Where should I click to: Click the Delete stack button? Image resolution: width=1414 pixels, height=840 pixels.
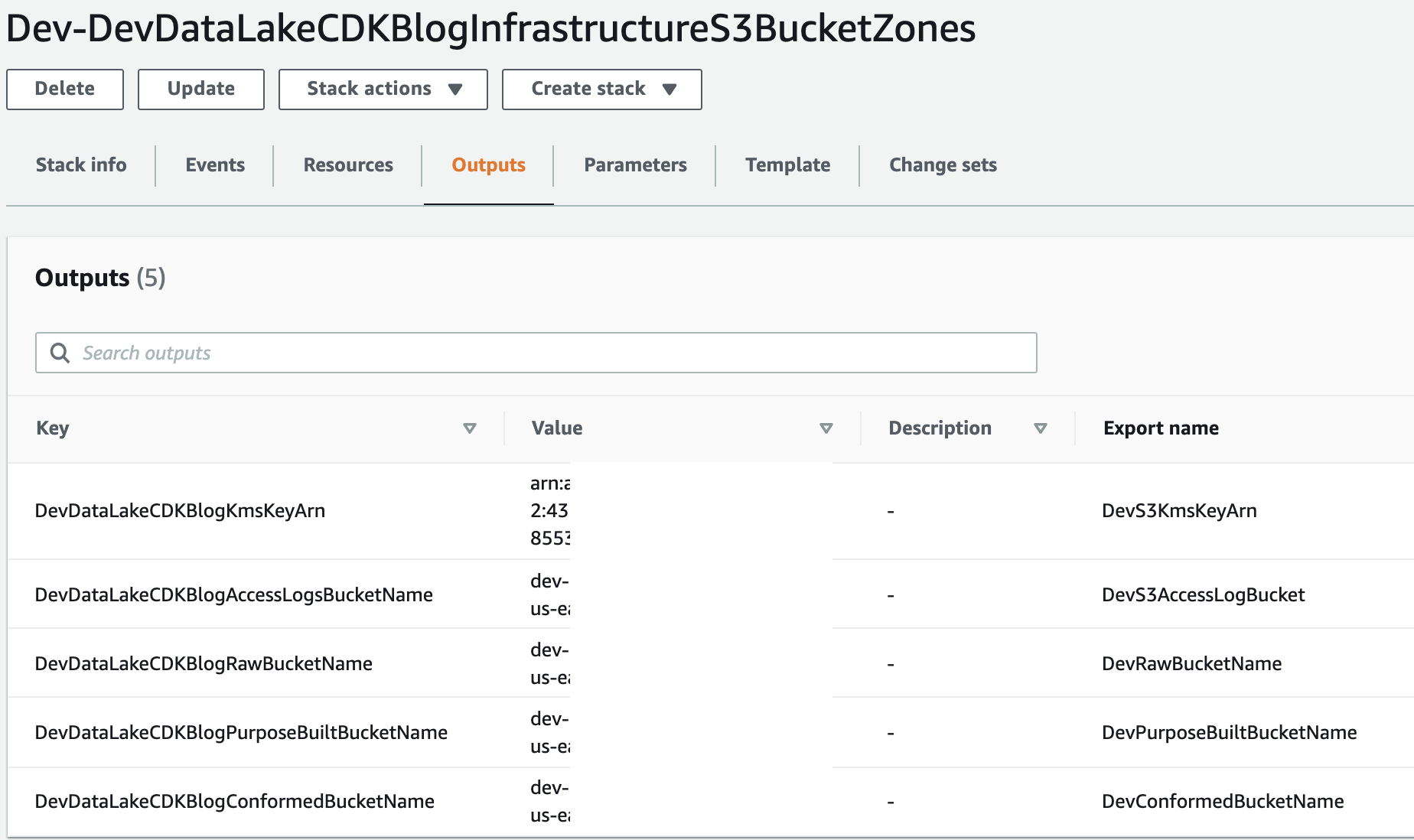point(65,90)
